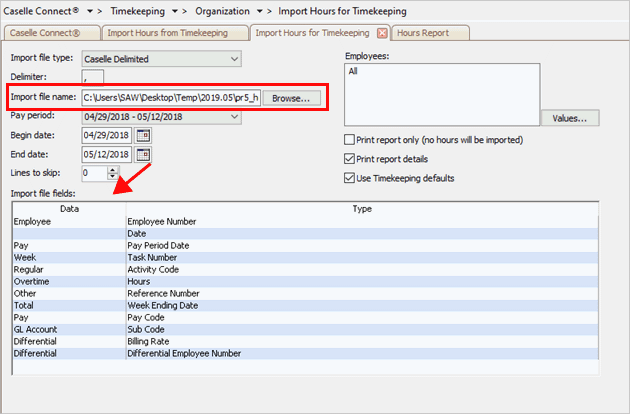This screenshot has height=414, width=630.
Task: Toggle Use Timekeeping defaults checkbox
Action: pos(349,178)
